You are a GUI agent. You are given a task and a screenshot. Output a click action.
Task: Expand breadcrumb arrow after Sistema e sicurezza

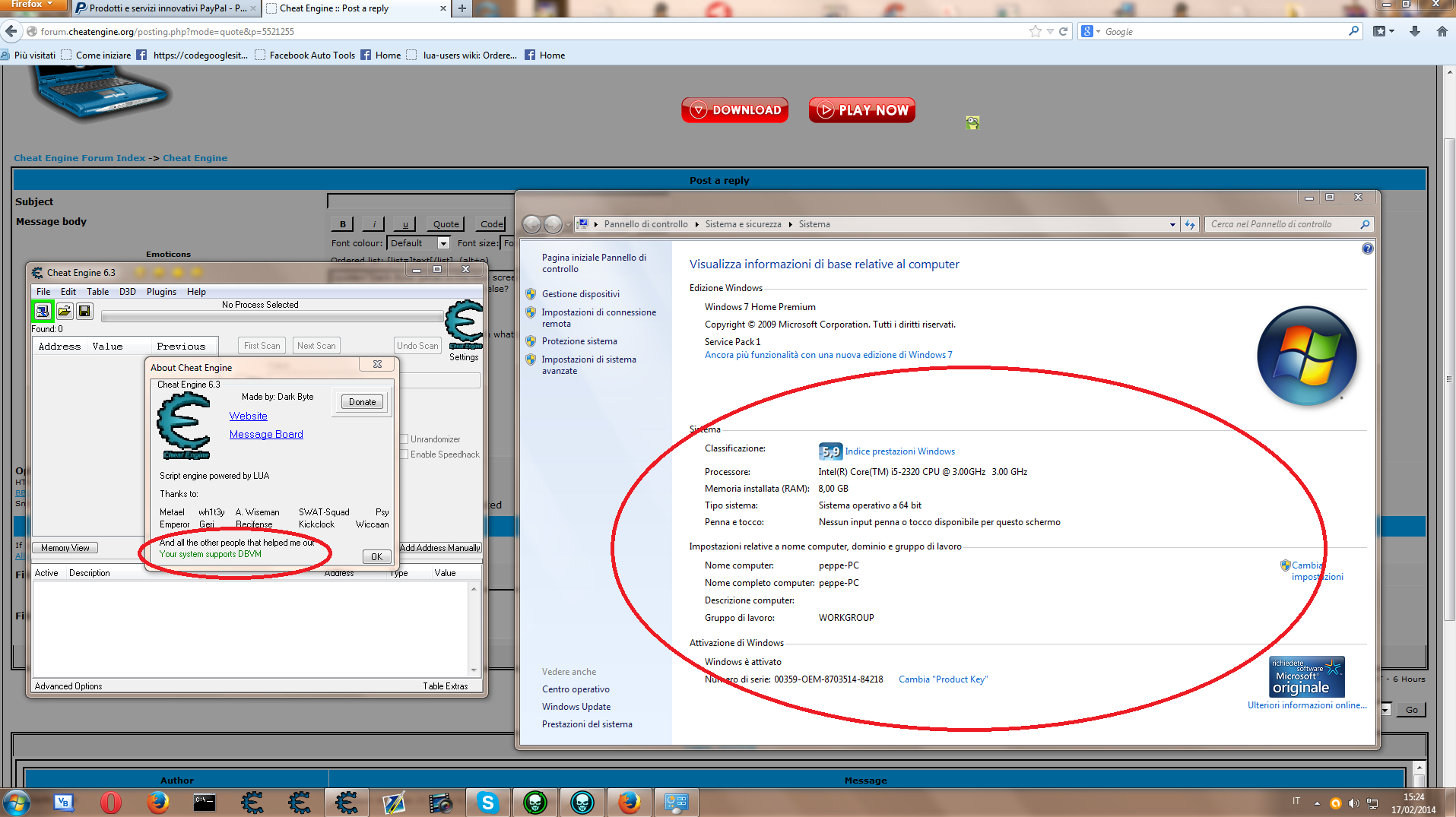(x=790, y=224)
